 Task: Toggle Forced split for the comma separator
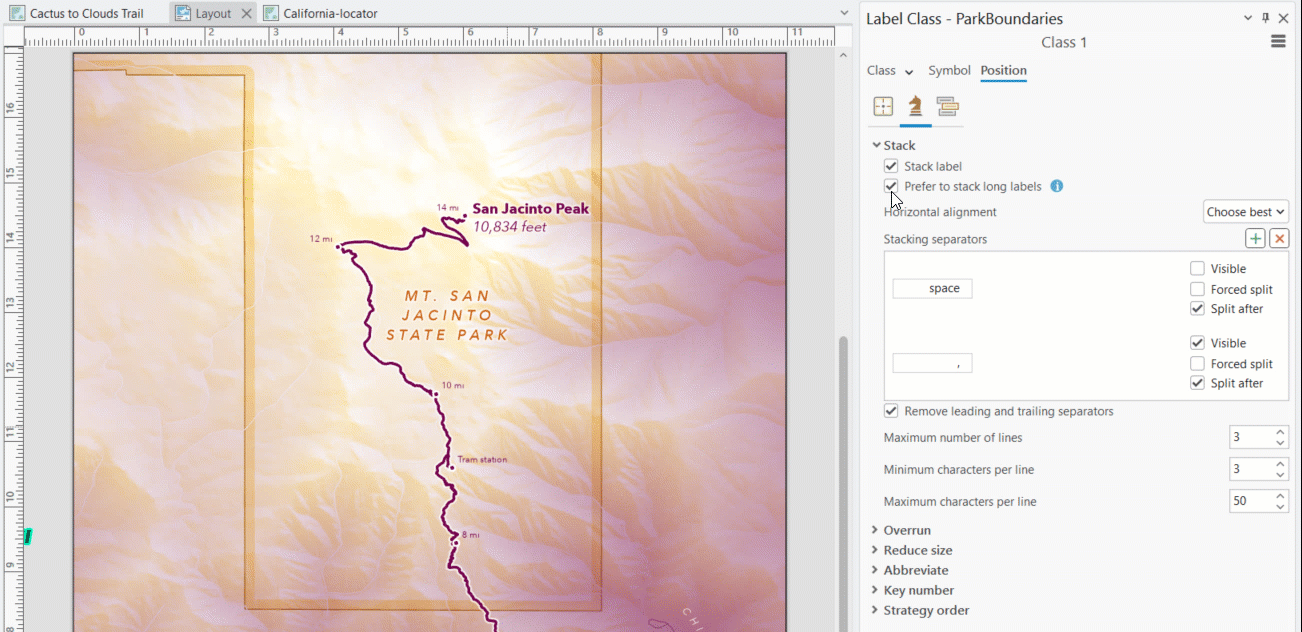pyautogui.click(x=1197, y=363)
